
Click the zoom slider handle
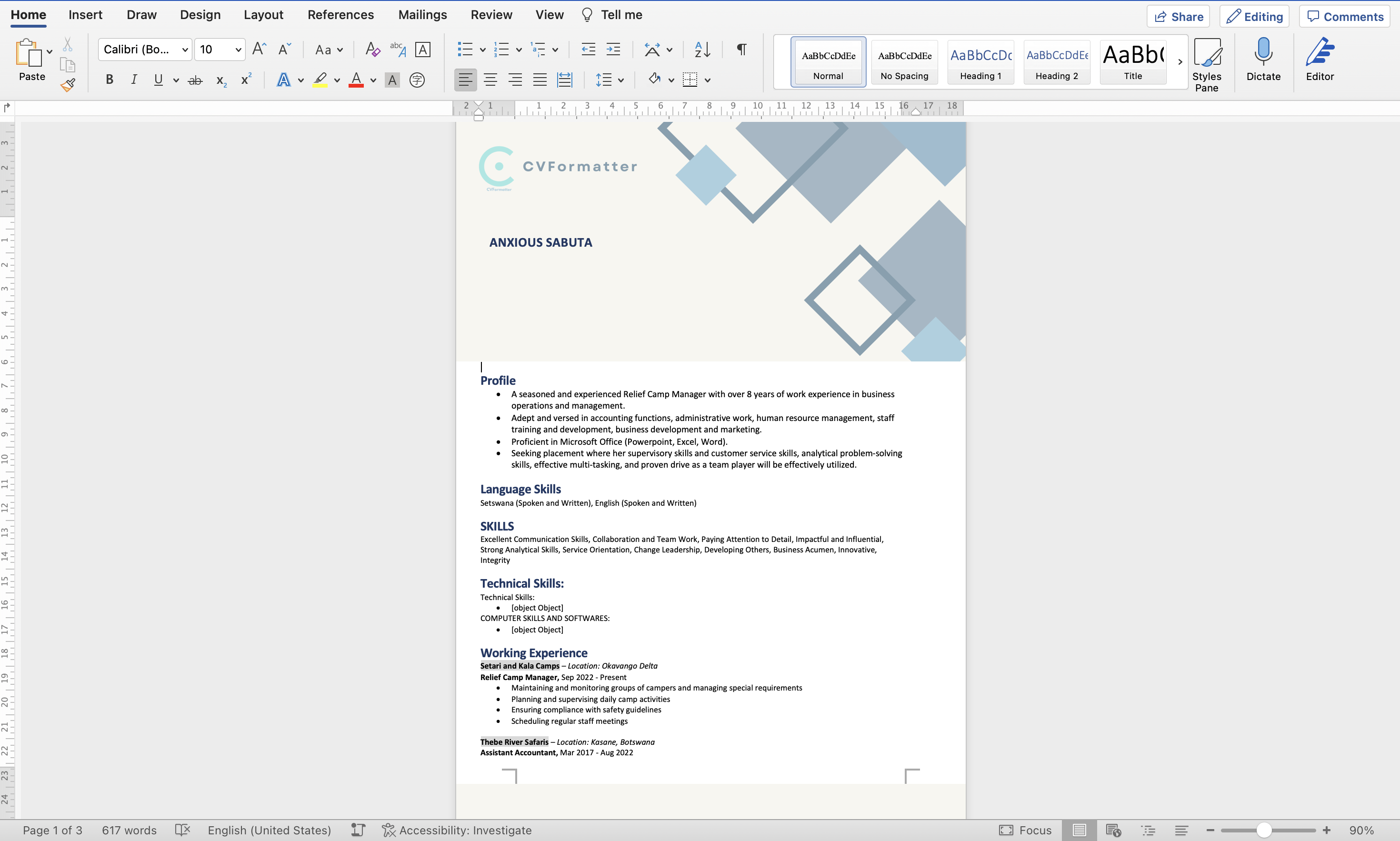pos(1264,830)
